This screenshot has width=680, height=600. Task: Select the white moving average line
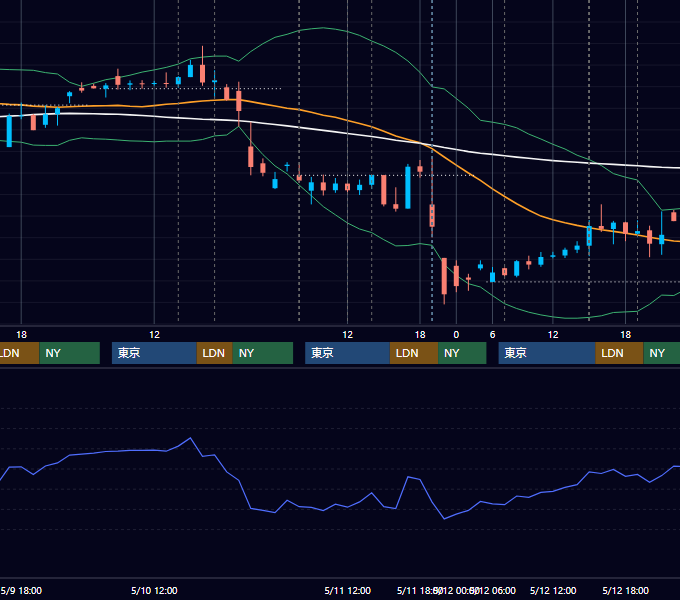(347, 133)
